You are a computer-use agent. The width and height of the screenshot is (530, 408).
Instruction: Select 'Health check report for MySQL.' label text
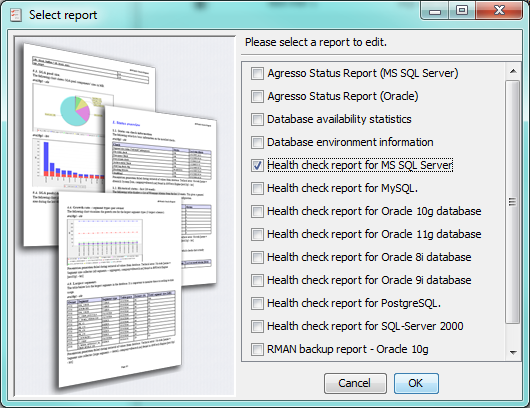[x=342, y=188]
